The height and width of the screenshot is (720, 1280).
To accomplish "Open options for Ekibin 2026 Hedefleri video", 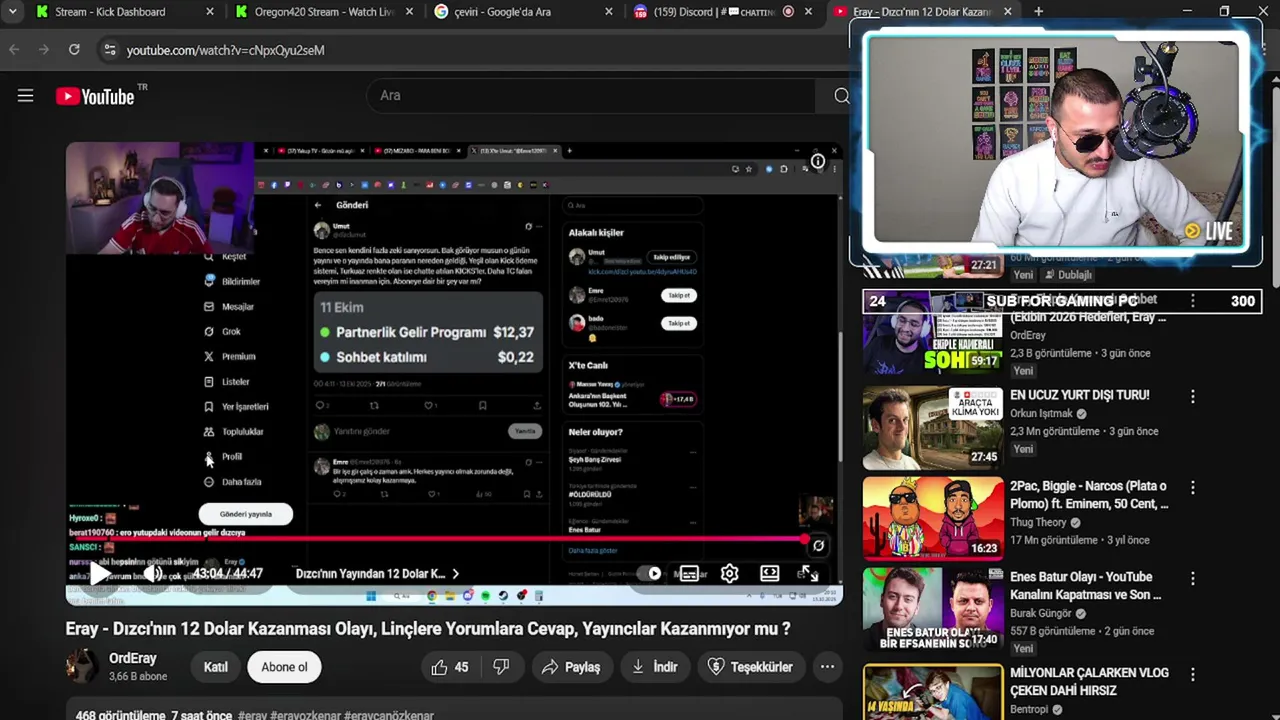I will point(1192,301).
